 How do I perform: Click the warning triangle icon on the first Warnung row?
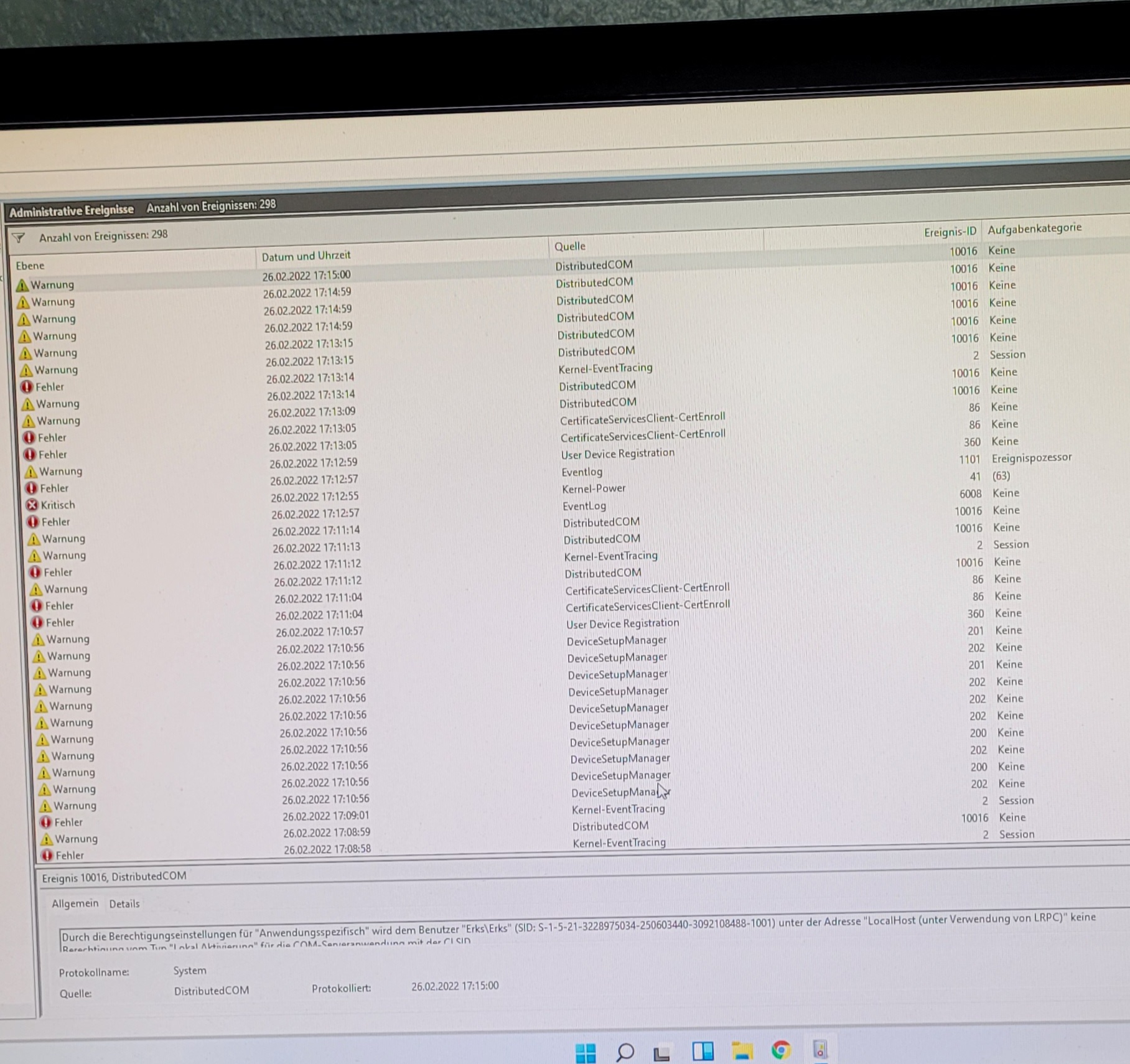pos(24,284)
